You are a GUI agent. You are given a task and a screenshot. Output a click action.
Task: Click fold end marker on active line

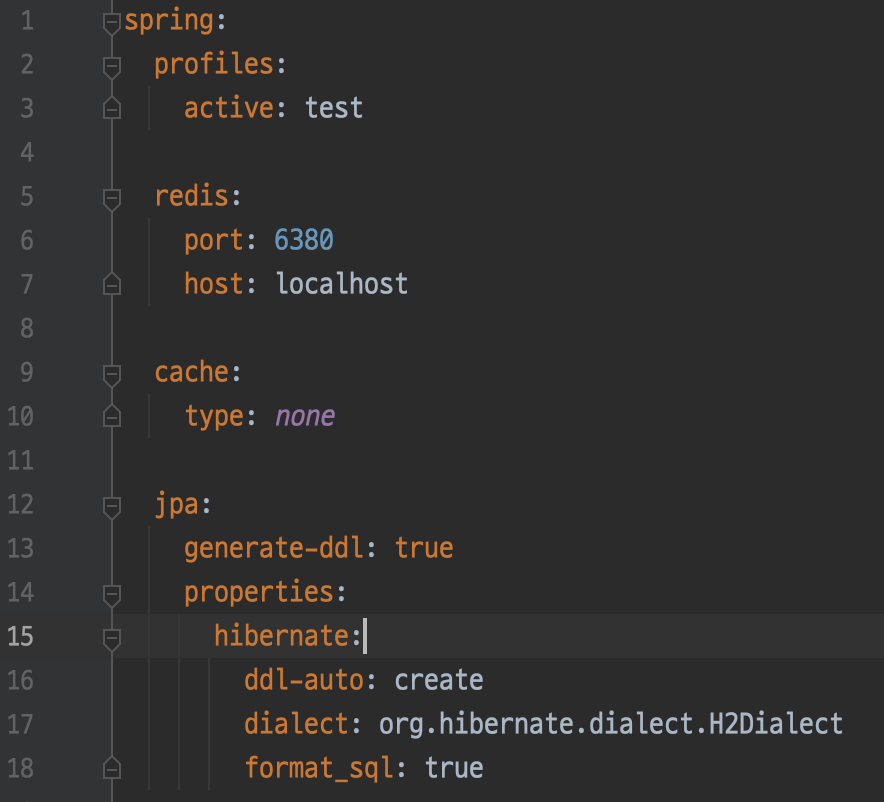click(x=112, y=108)
